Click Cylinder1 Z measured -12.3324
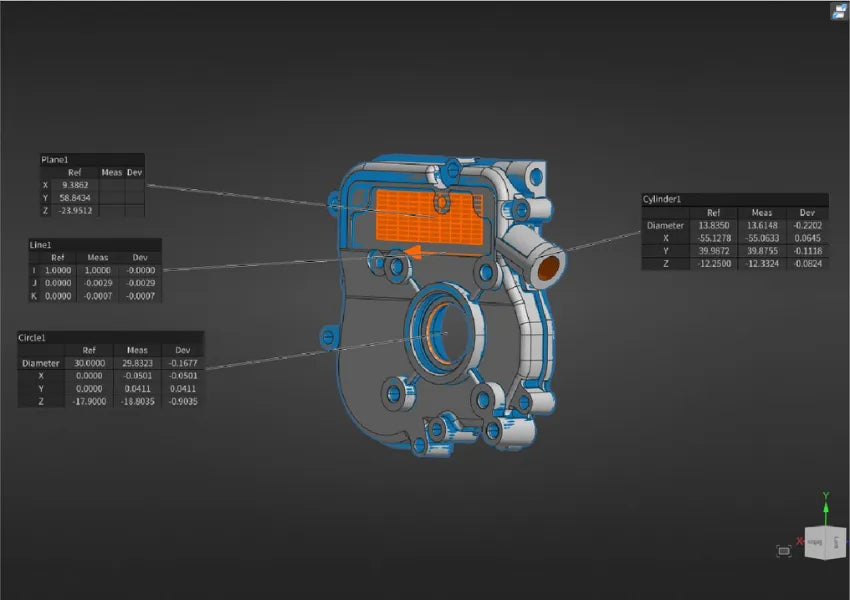The image size is (850, 600). (762, 264)
